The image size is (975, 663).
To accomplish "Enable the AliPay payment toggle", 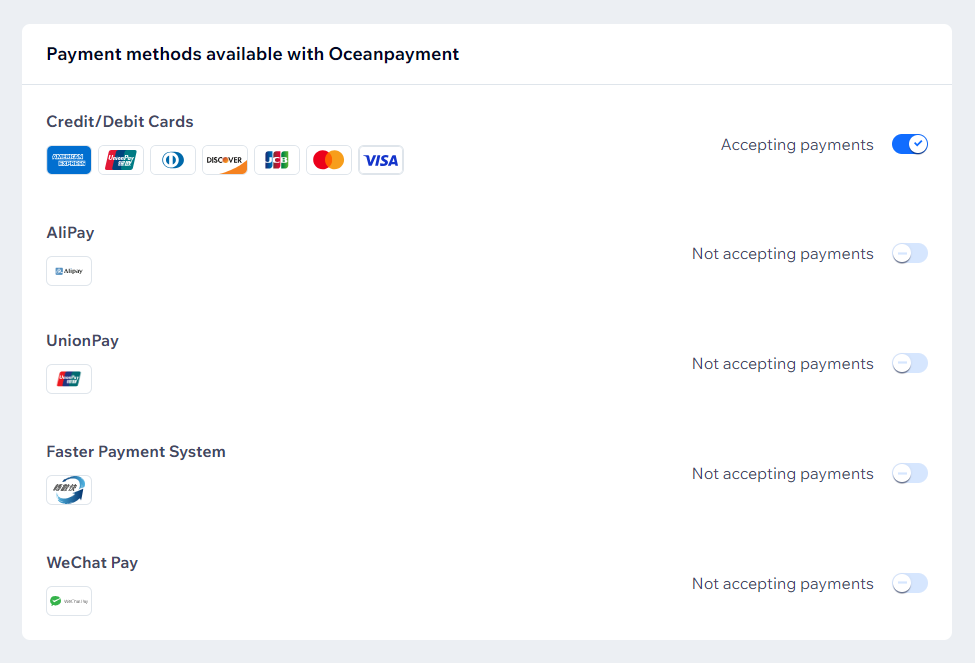I will pos(910,254).
